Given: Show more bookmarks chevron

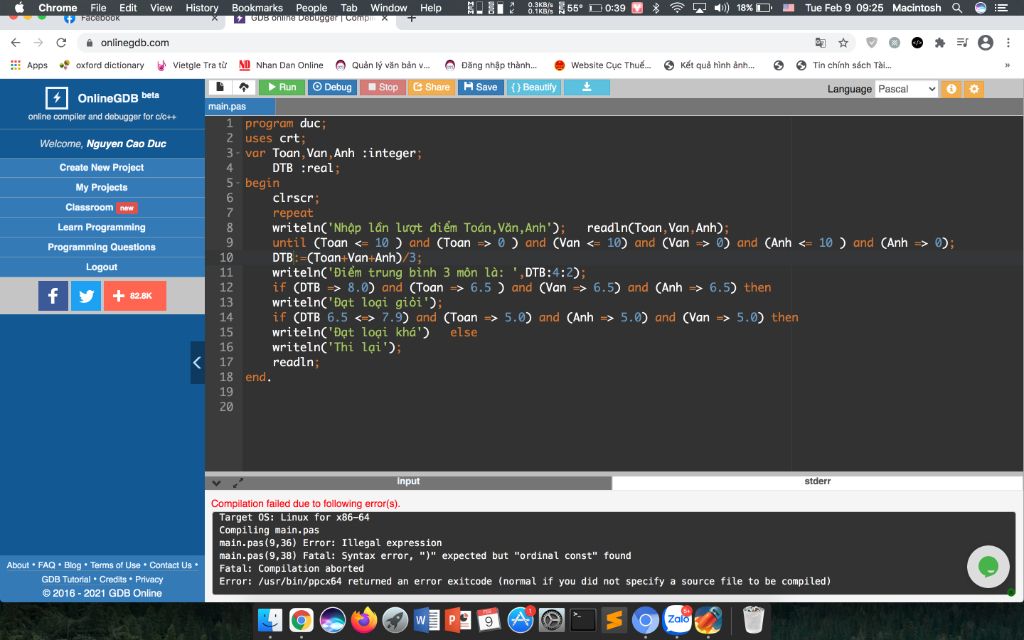Looking at the screenshot, I should 1007,65.
